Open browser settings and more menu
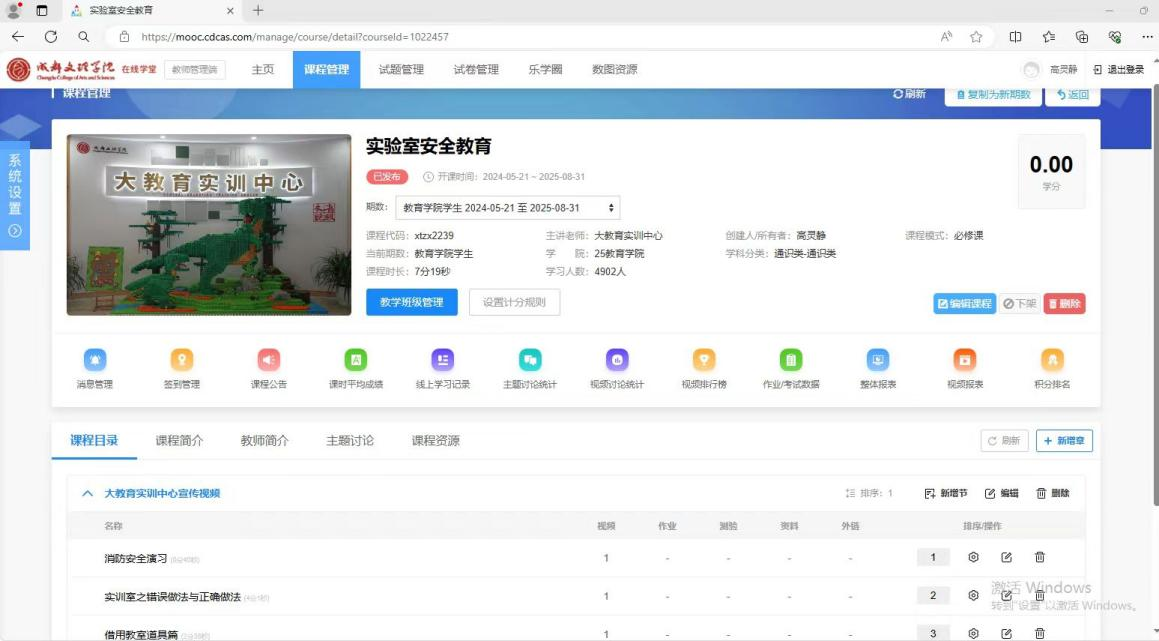 [x=1147, y=37]
